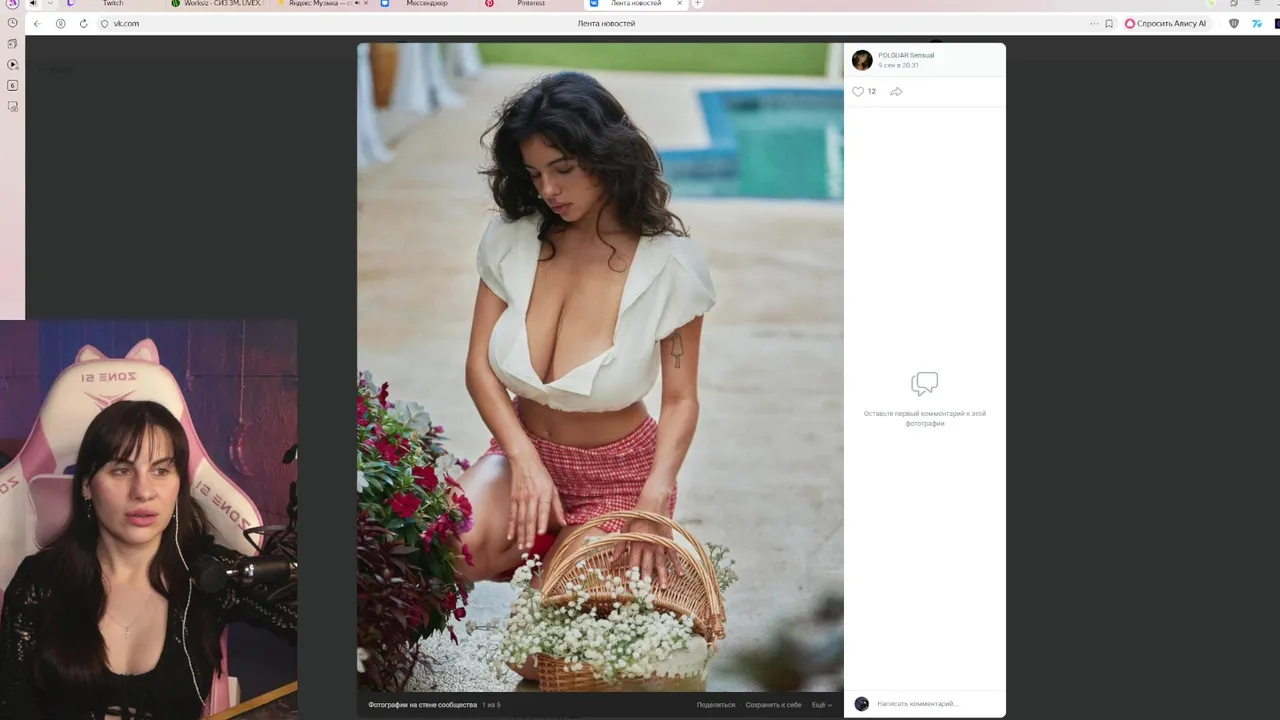Open the Yandex ID profile icon next to back arrow
Screen dimensions: 1280x720
pos(60,23)
